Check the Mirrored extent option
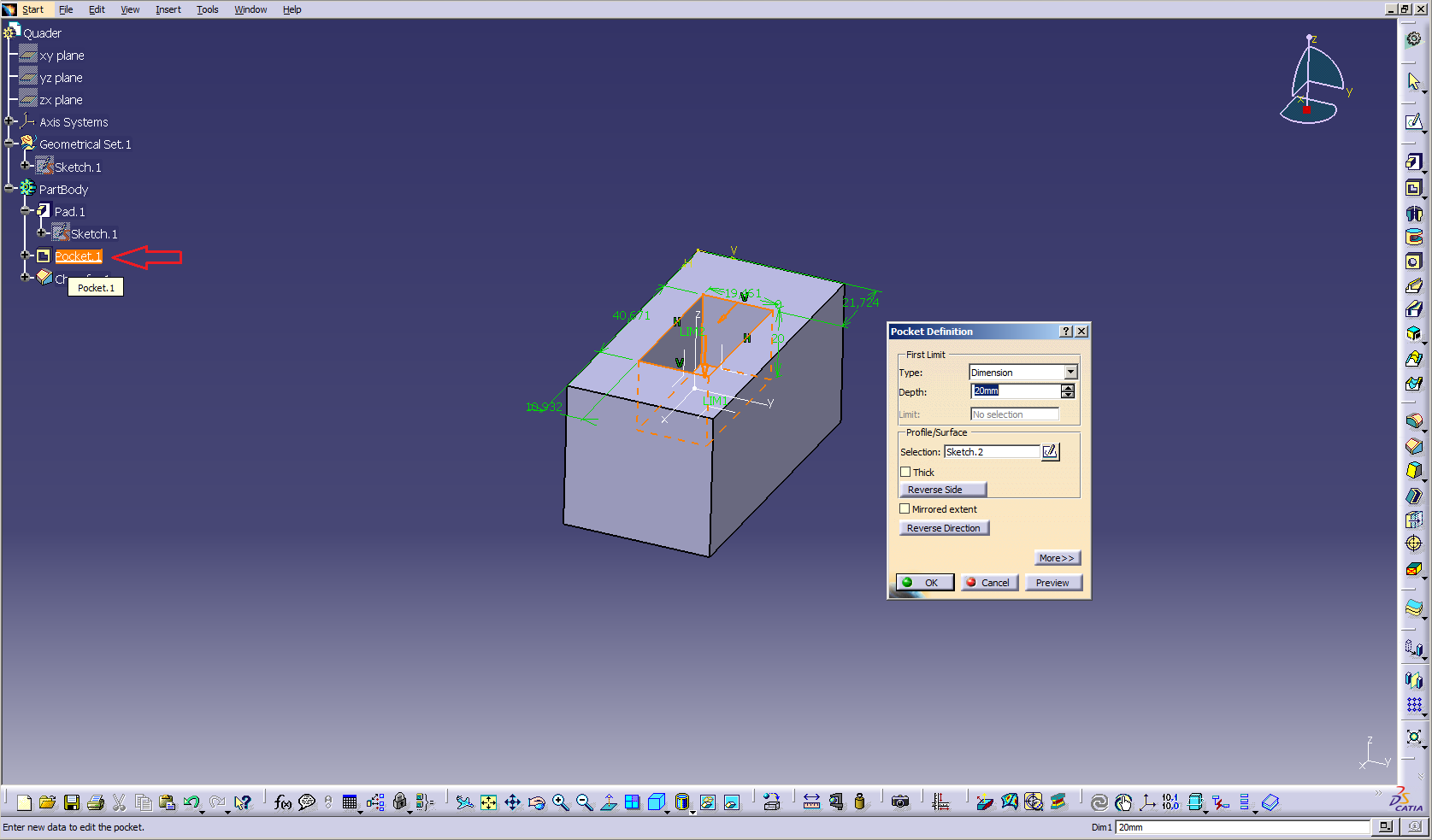Screen dimensions: 1432x840 [905, 508]
